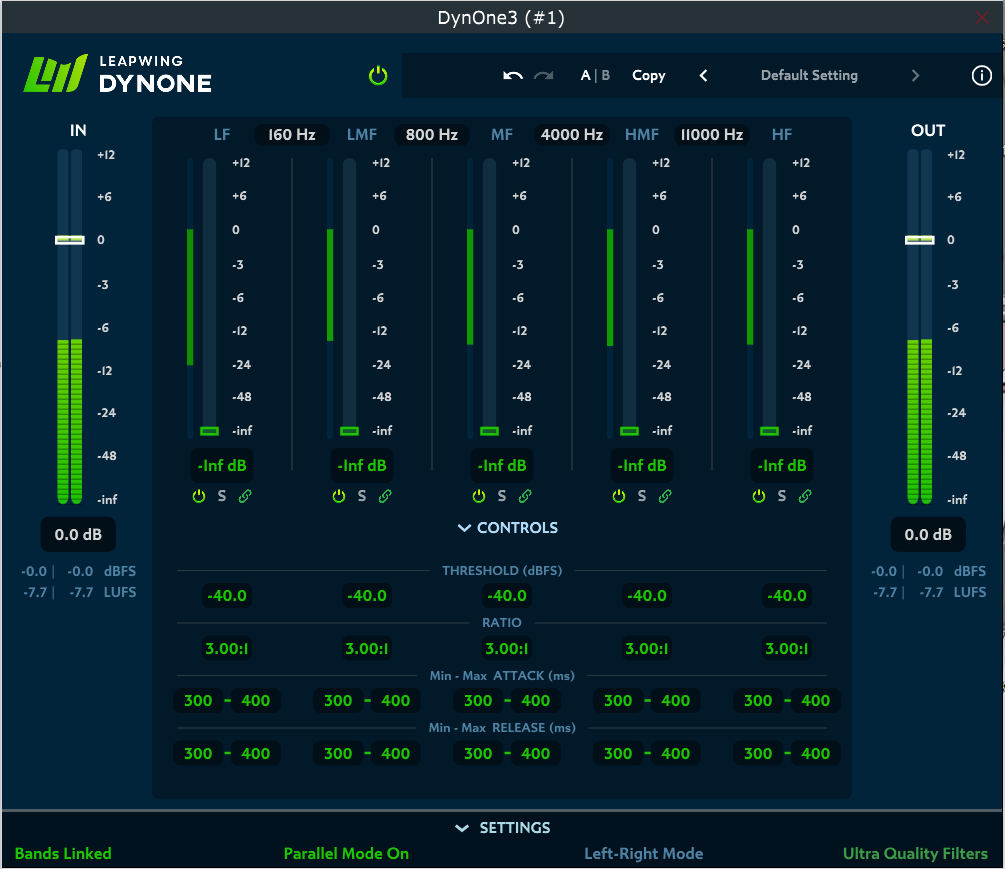Viewport: 1005px width, 869px height.
Task: Click the HF band gain fader handle
Action: [770, 431]
